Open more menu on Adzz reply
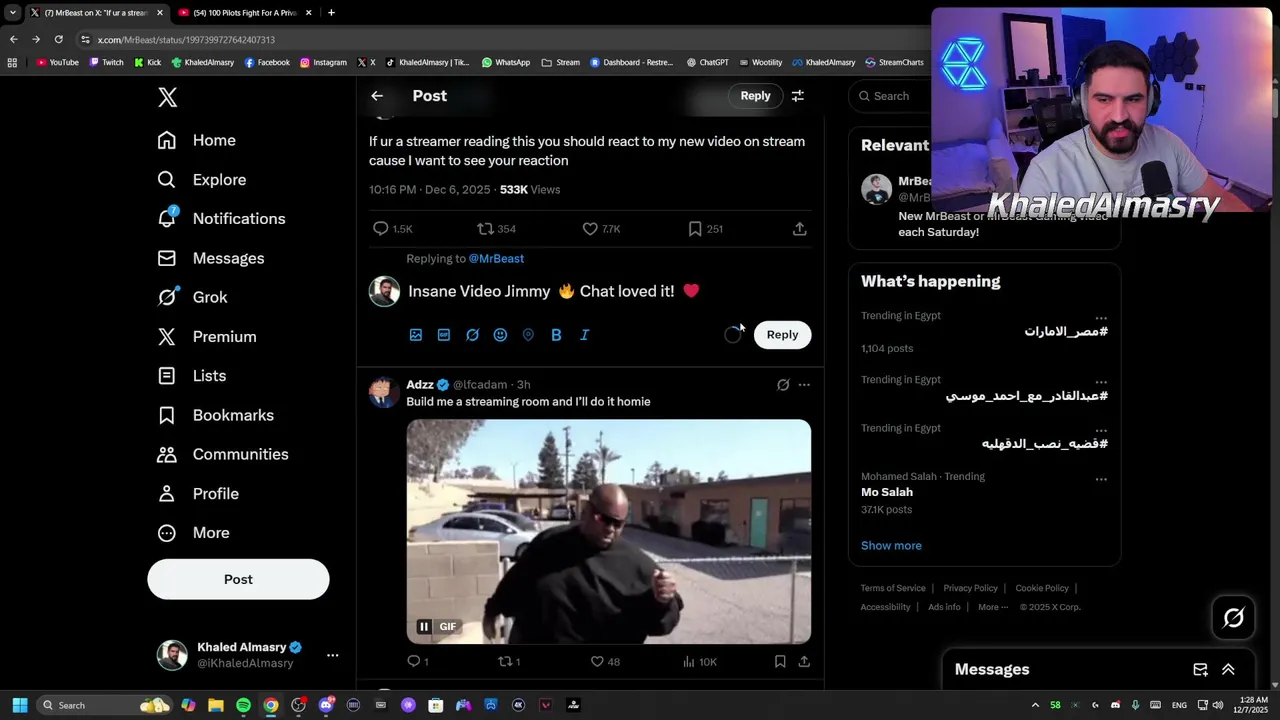Viewport: 1280px width, 720px height. click(804, 385)
